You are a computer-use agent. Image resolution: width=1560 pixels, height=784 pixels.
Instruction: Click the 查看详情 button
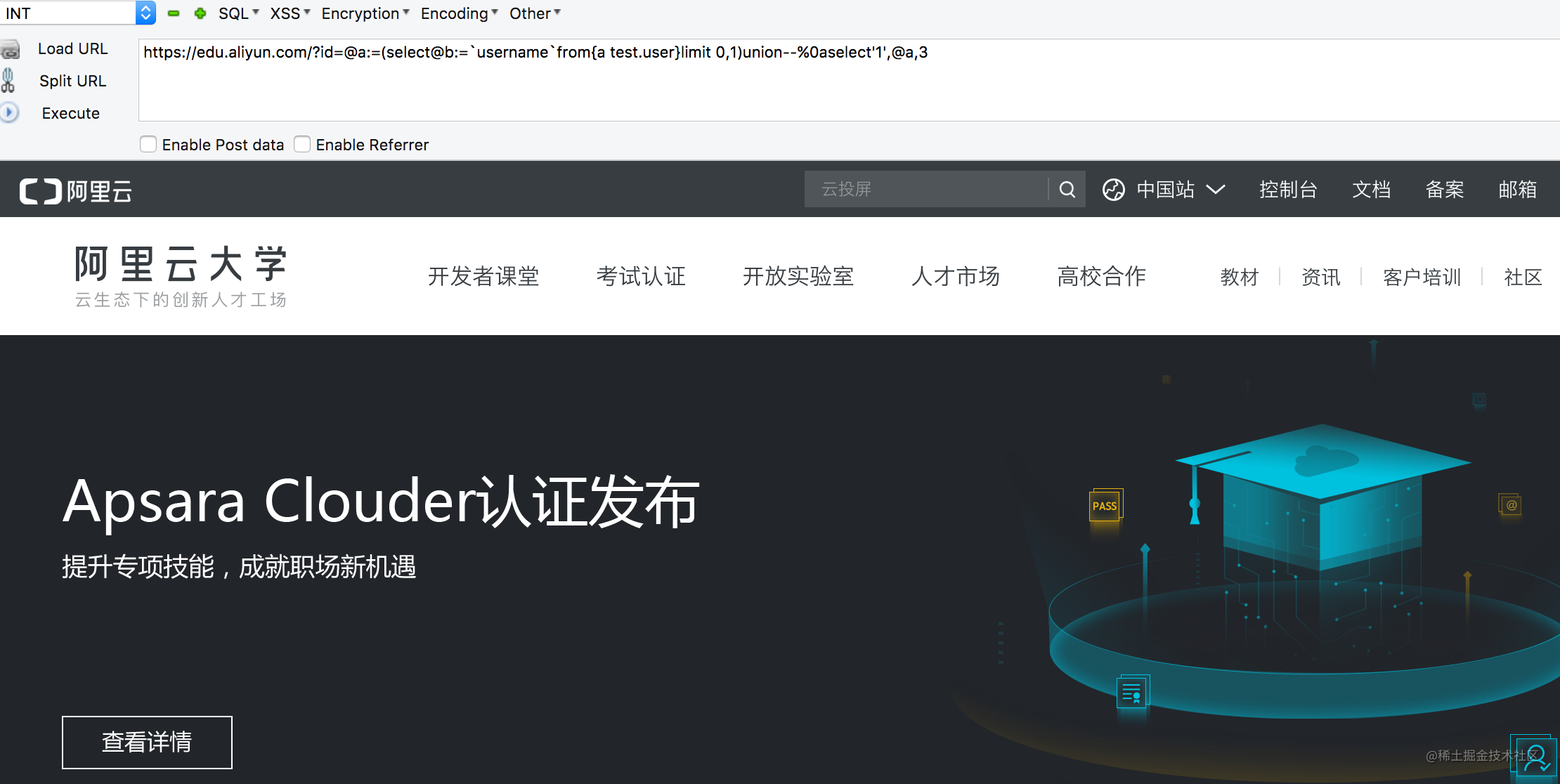[x=147, y=742]
